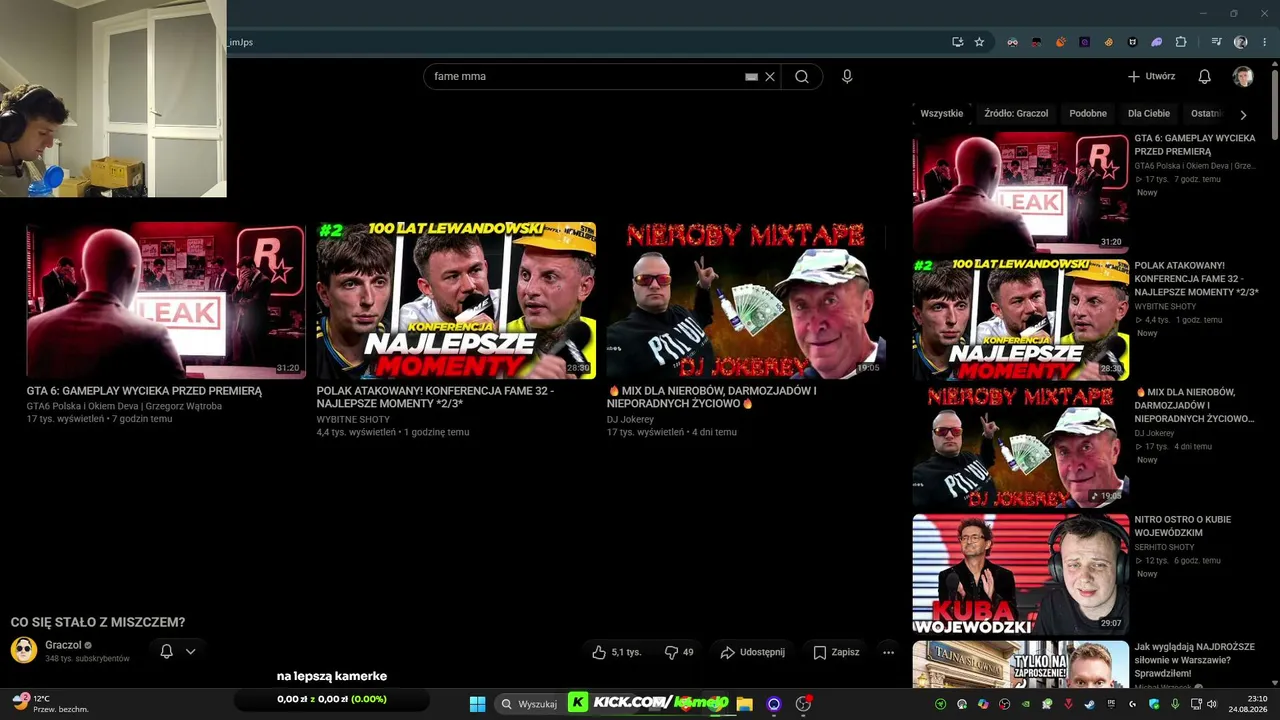Click the YouTube search magnifier button
The width and height of the screenshot is (1280, 720).
(801, 76)
